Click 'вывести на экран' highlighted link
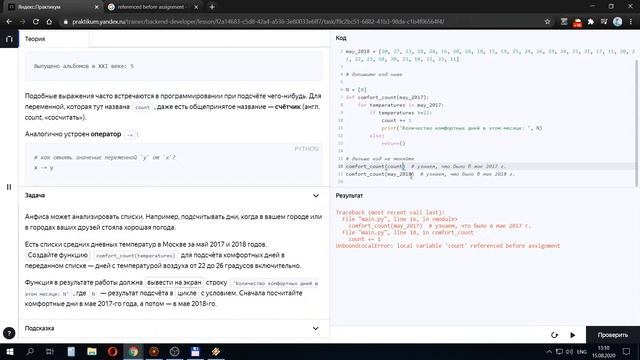This screenshot has height=360, width=640. (x=174, y=282)
